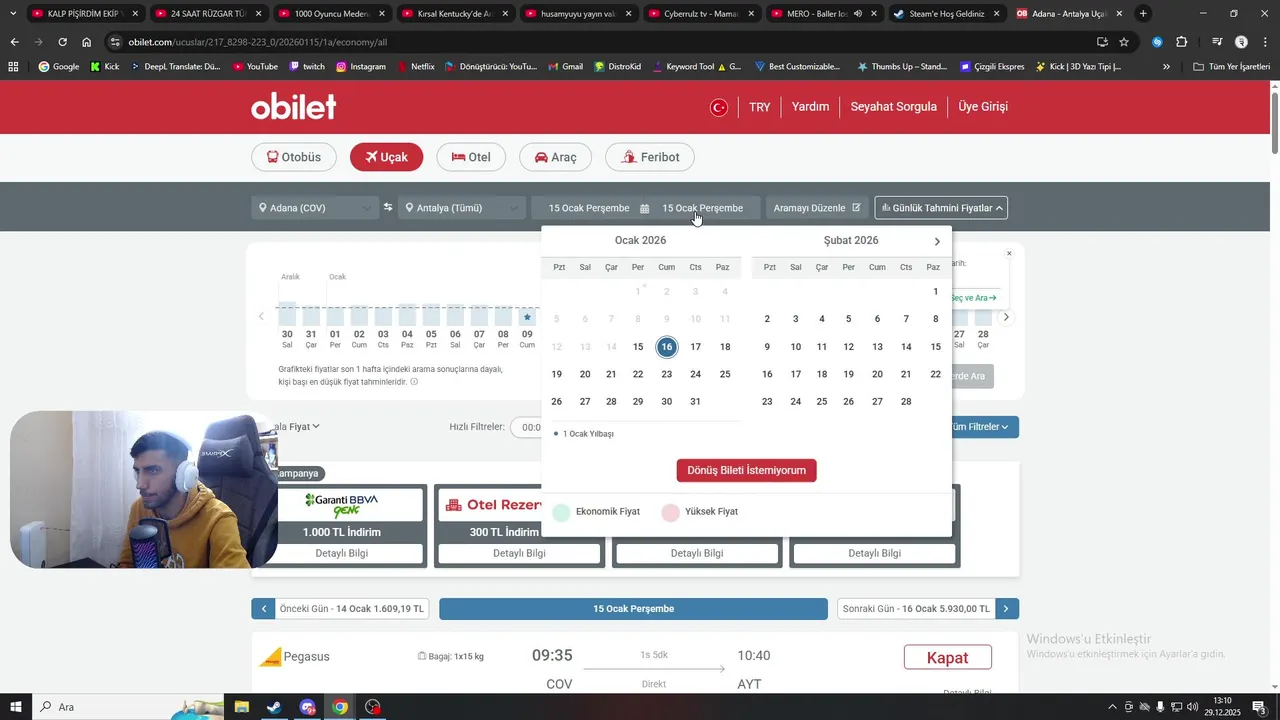Open Garanti BBVA Detaylı Bilgi
The width and height of the screenshot is (1280, 720).
point(342,553)
